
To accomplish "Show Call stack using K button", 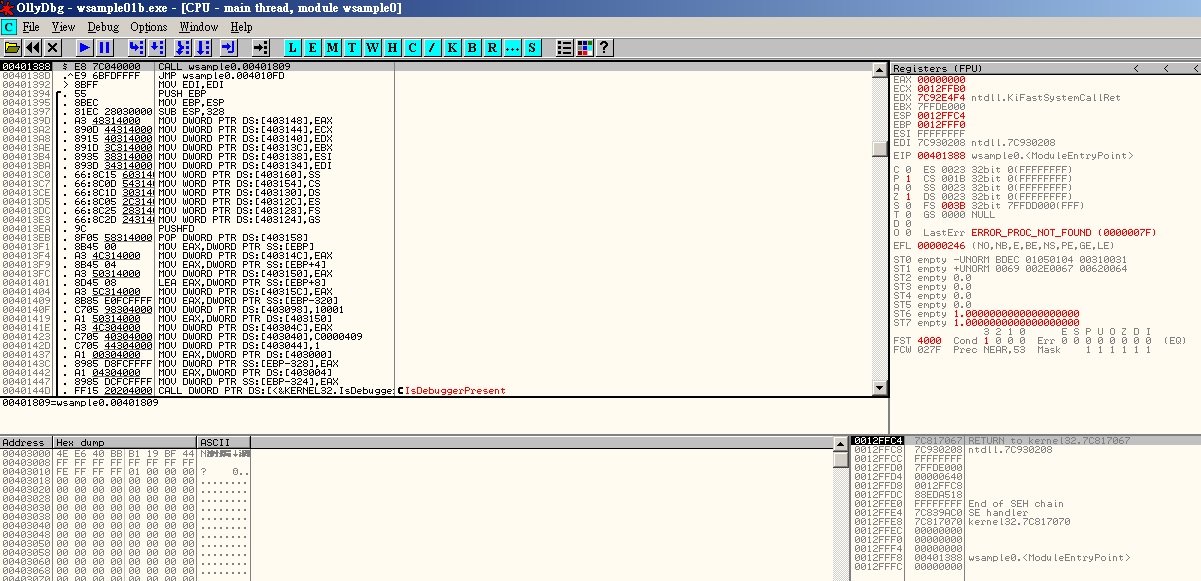I will pyautogui.click(x=453, y=47).
